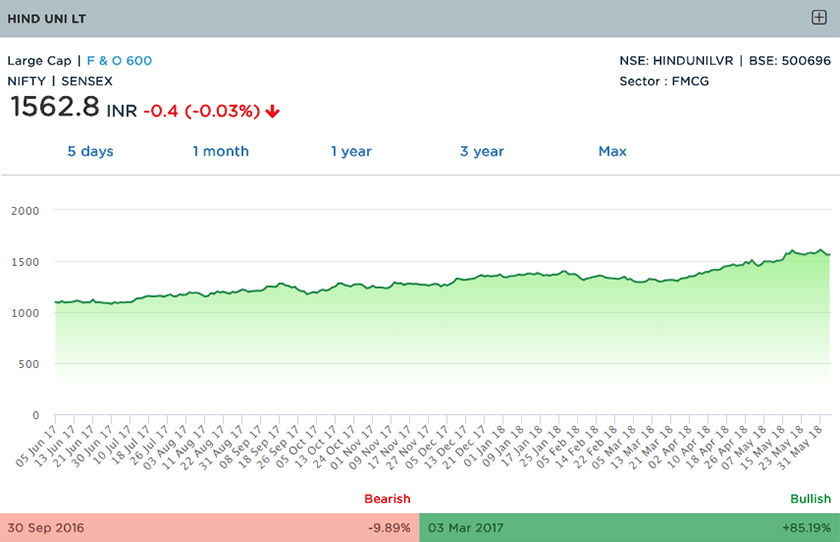The width and height of the screenshot is (840, 542).
Task: Click the 08 Sep 17 x-axis date
Action: (241, 447)
